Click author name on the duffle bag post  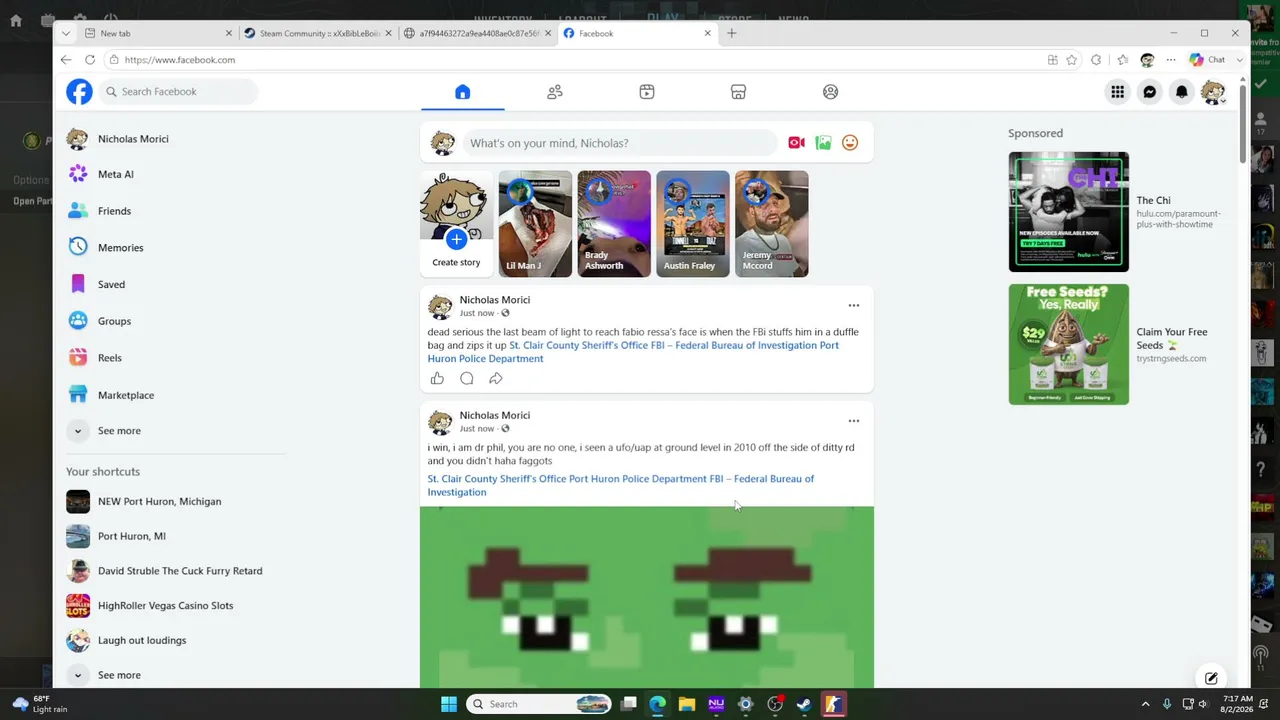click(495, 300)
